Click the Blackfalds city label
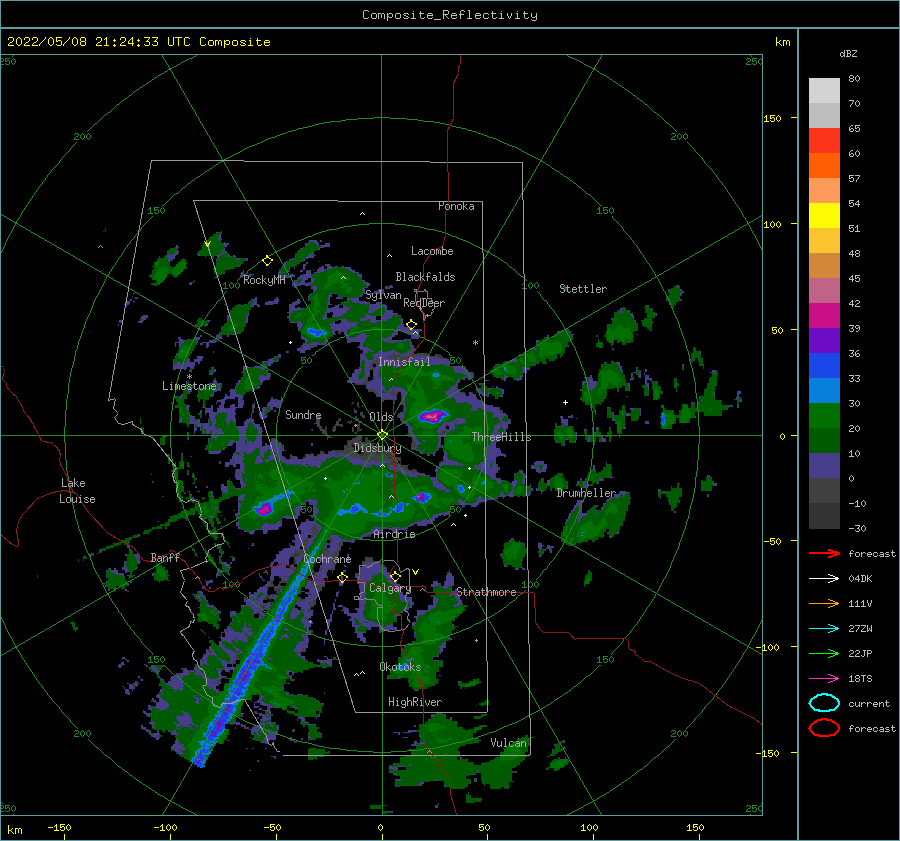This screenshot has width=900, height=841. pyautogui.click(x=425, y=277)
